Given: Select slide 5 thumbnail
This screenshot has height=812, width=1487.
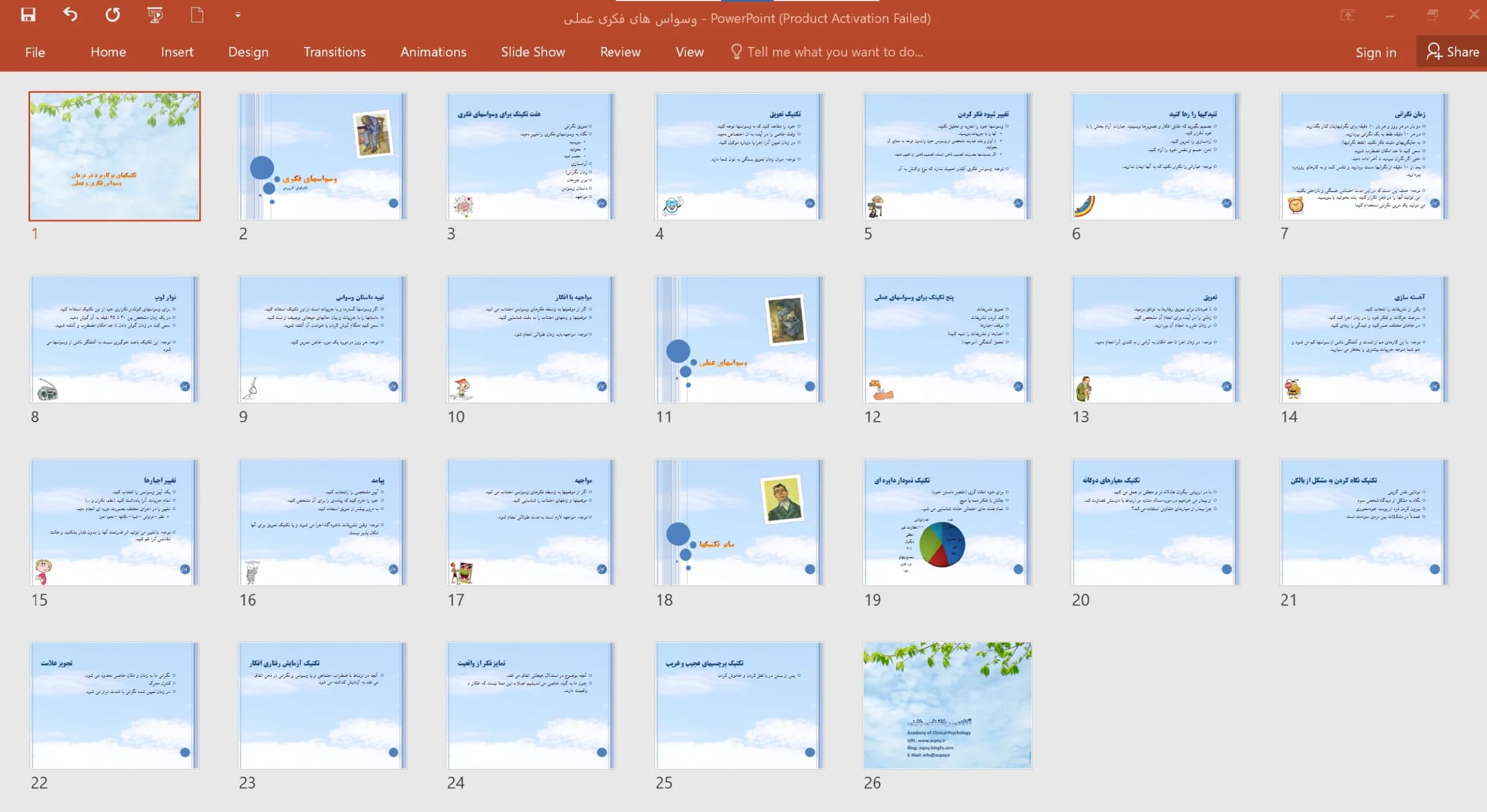Looking at the screenshot, I should click(947, 156).
